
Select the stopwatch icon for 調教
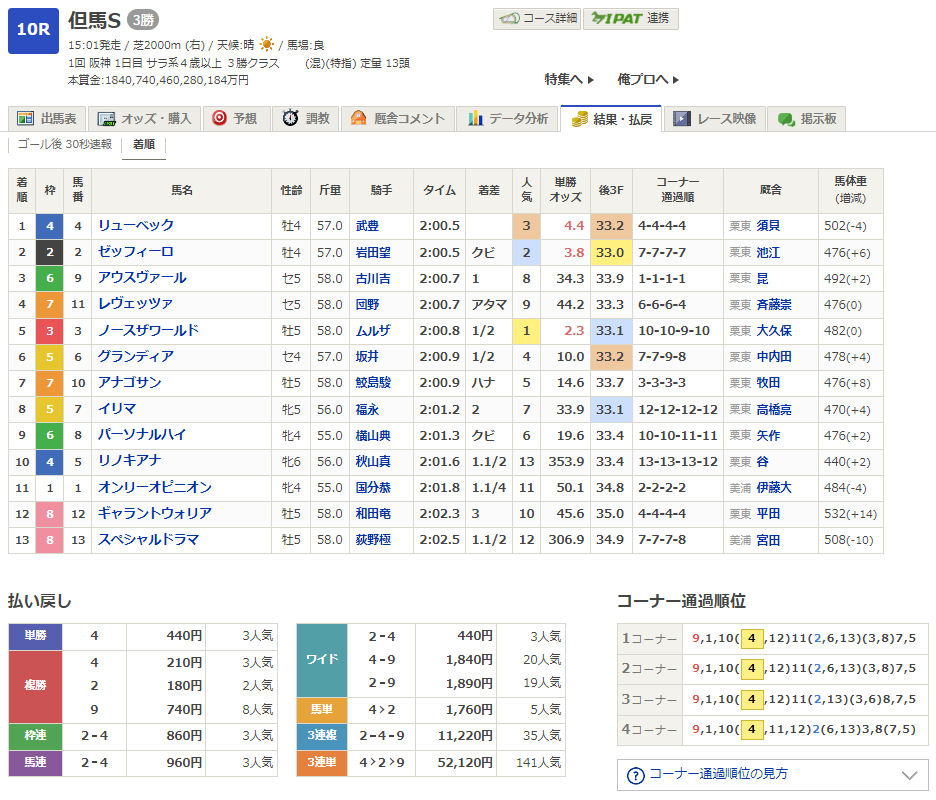(x=290, y=119)
